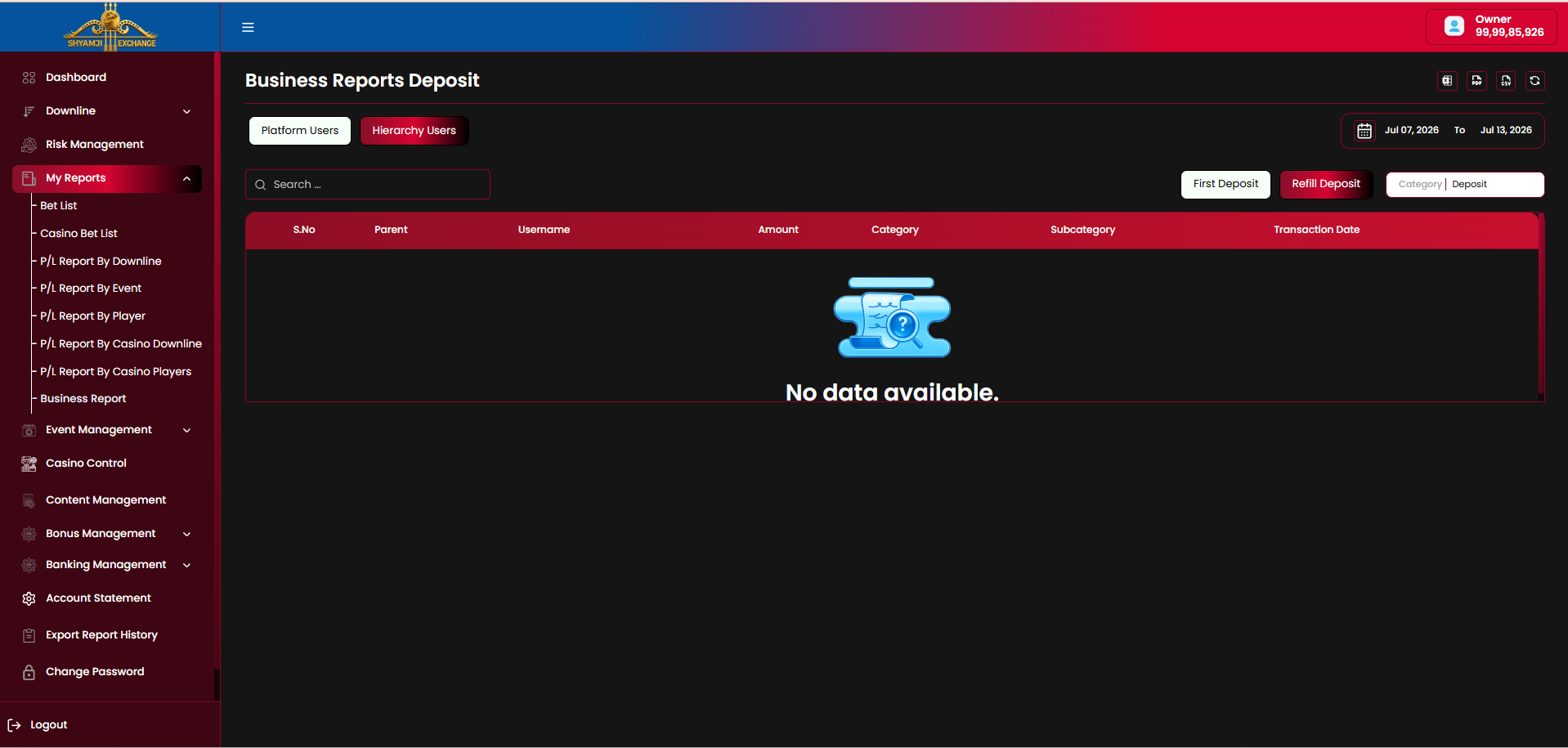
Task: Click the Logout arrow icon
Action: (14, 725)
